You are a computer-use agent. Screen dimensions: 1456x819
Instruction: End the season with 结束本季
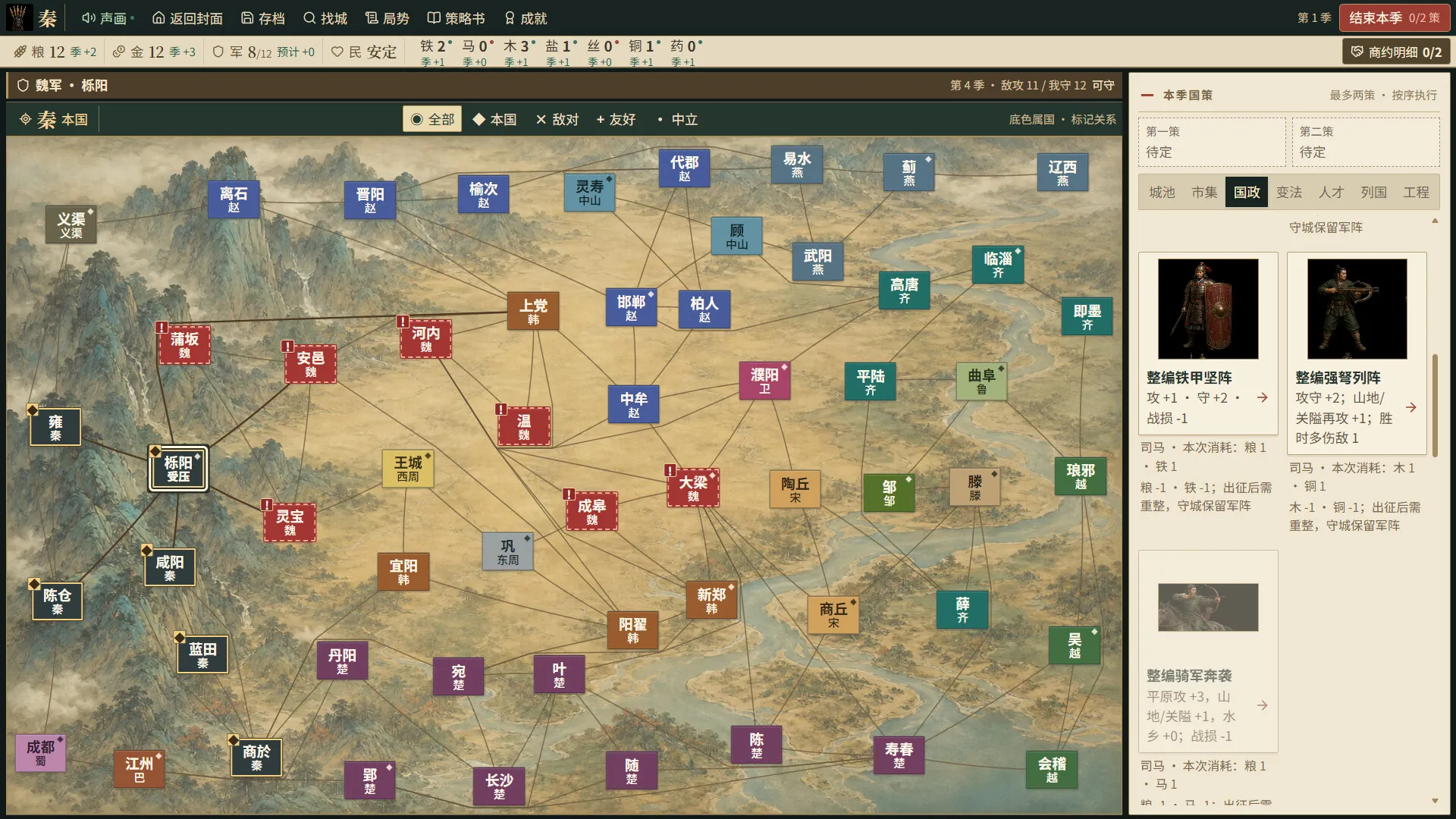[x=1395, y=17]
